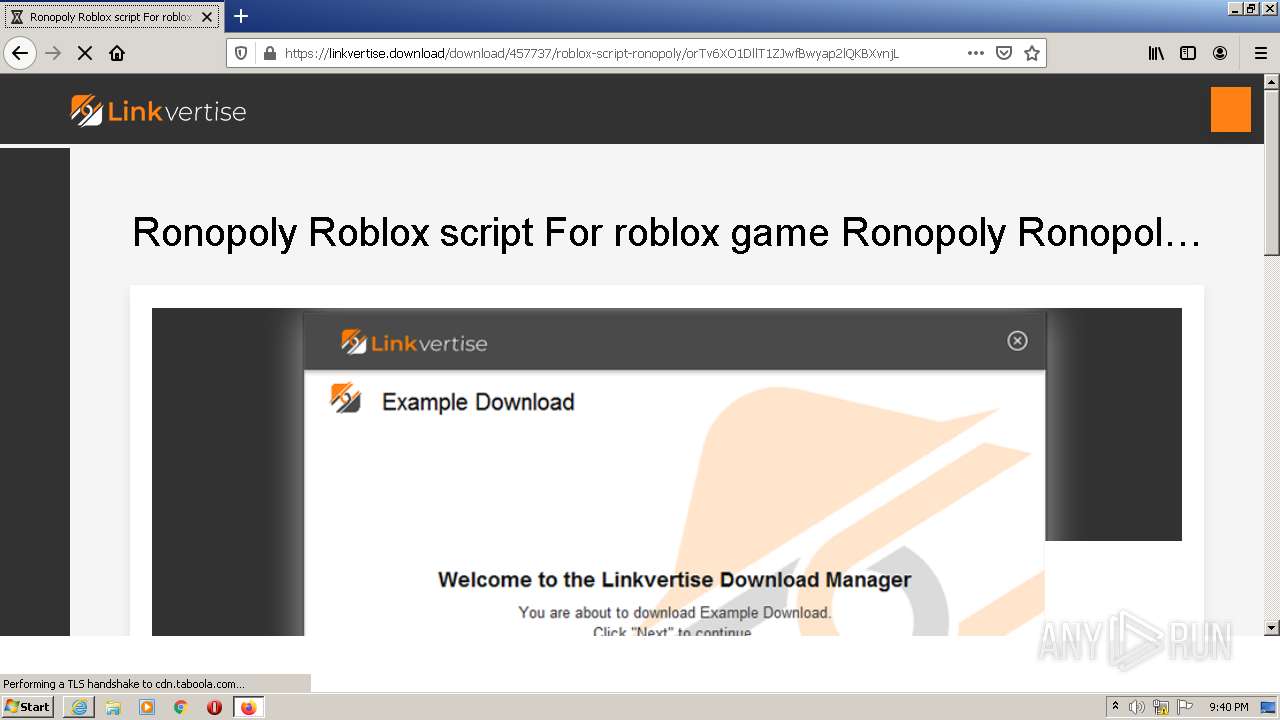Open media player from taskbar
This screenshot has height=720, width=1280.
click(147, 707)
